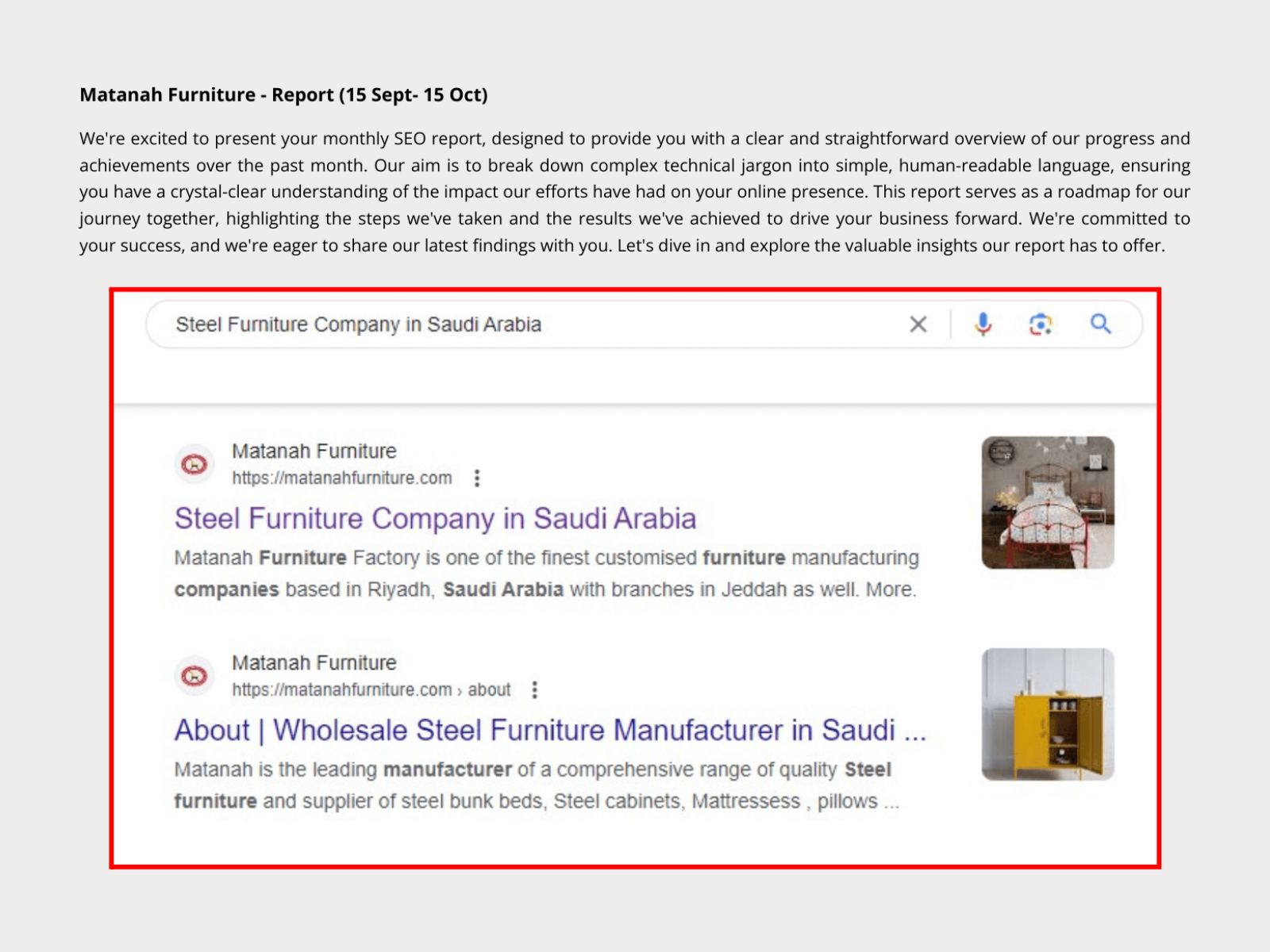Image resolution: width=1270 pixels, height=952 pixels.
Task: Click snippet starting 'Matanah Furniture Factory is one'
Action: (546, 574)
